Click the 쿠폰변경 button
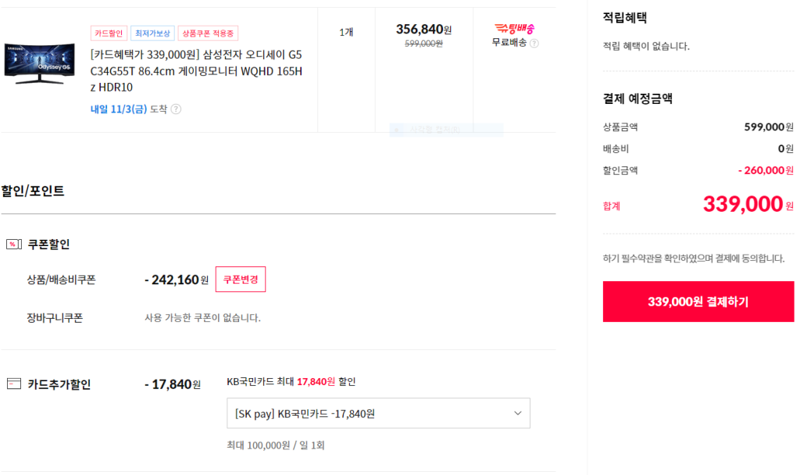This screenshot has width=800, height=475. (240, 279)
